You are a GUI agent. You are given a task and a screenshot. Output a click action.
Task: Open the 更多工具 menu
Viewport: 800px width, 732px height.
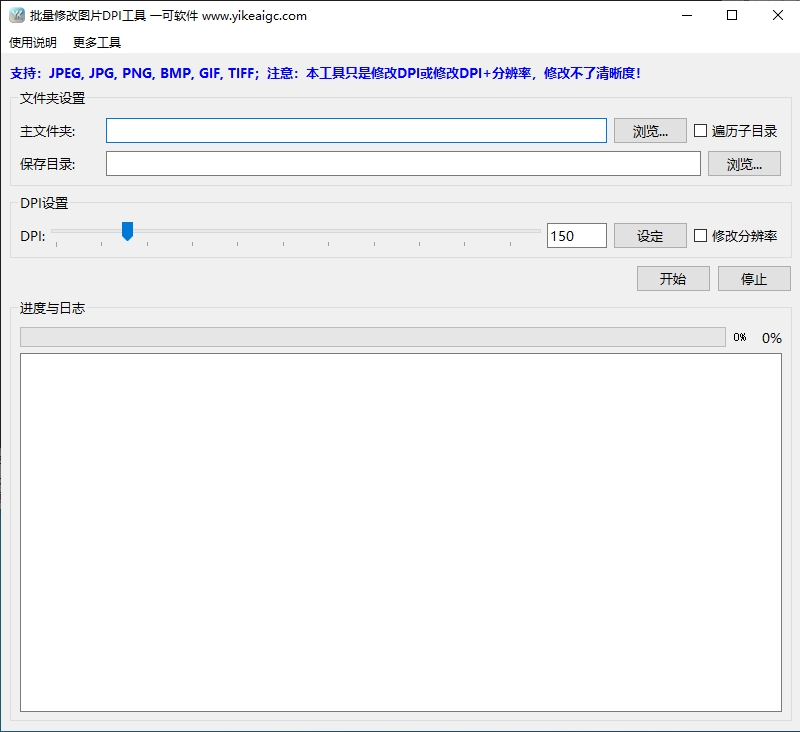(97, 42)
